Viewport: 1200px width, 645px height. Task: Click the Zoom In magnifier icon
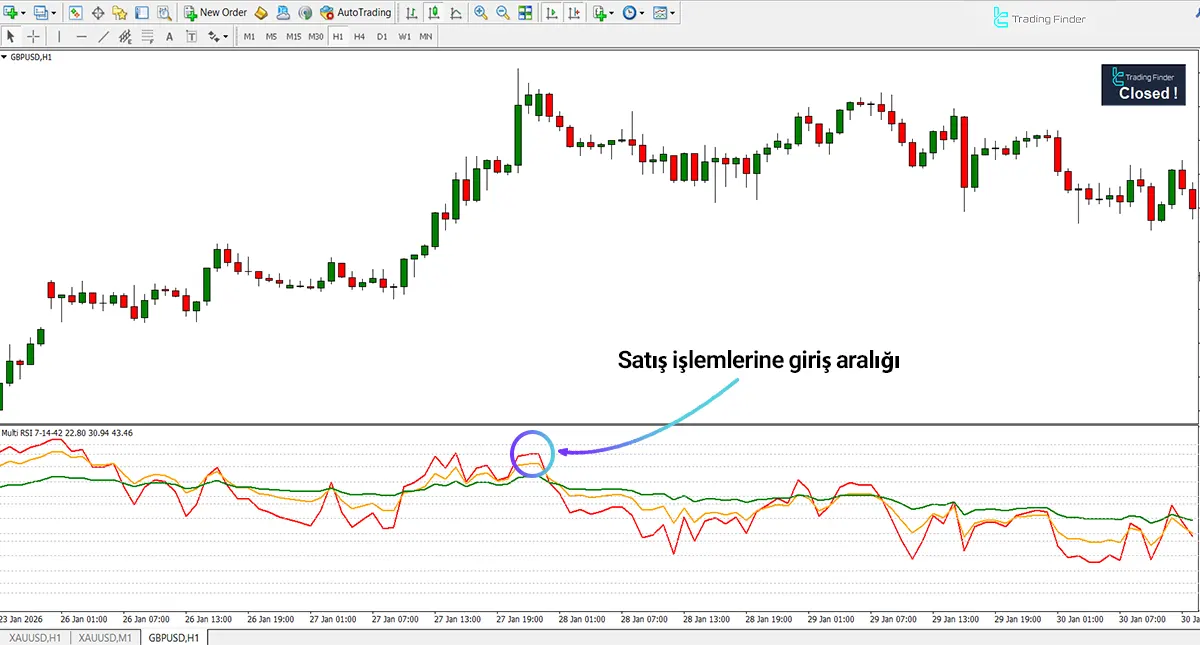pyautogui.click(x=479, y=12)
